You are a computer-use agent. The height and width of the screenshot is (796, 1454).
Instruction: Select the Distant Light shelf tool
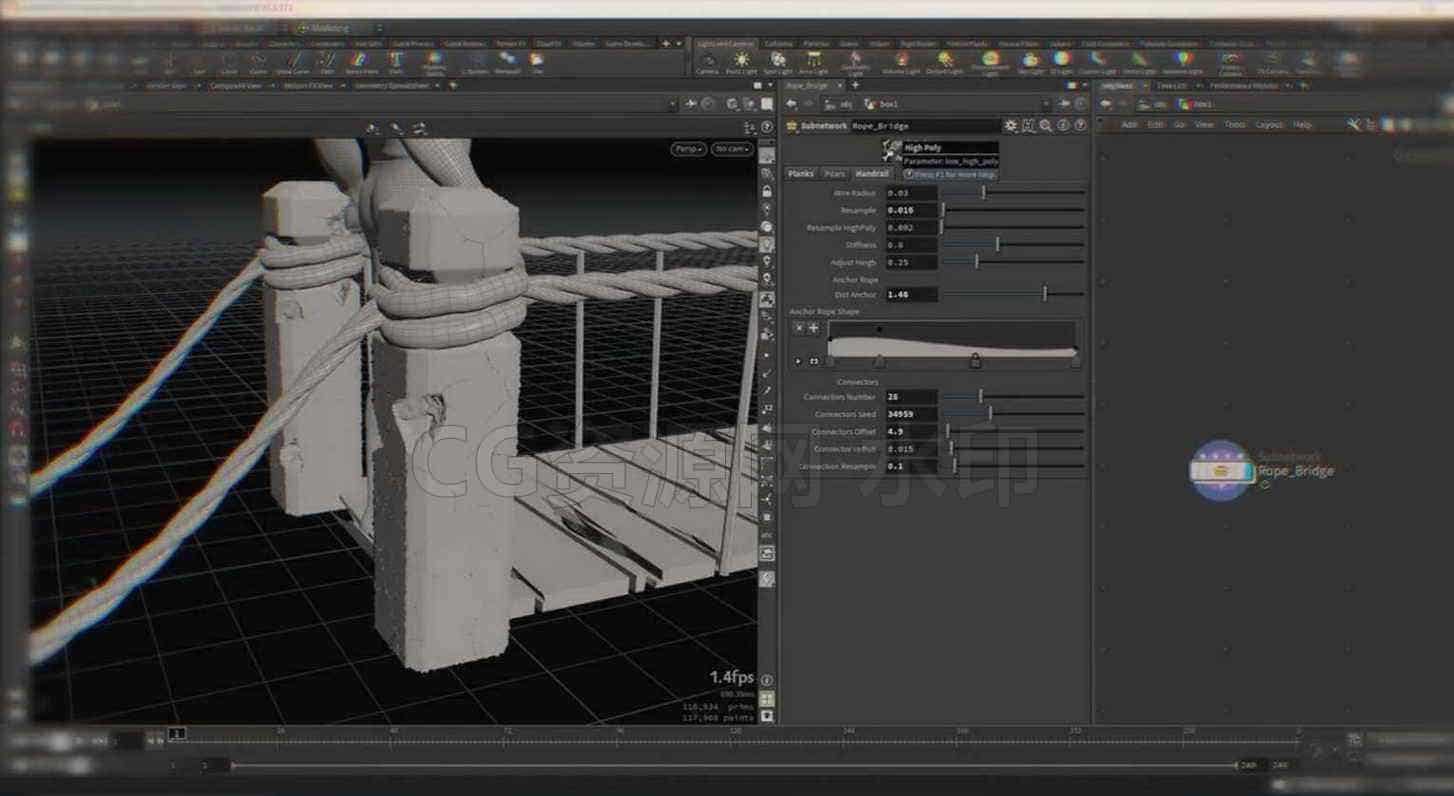point(944,62)
